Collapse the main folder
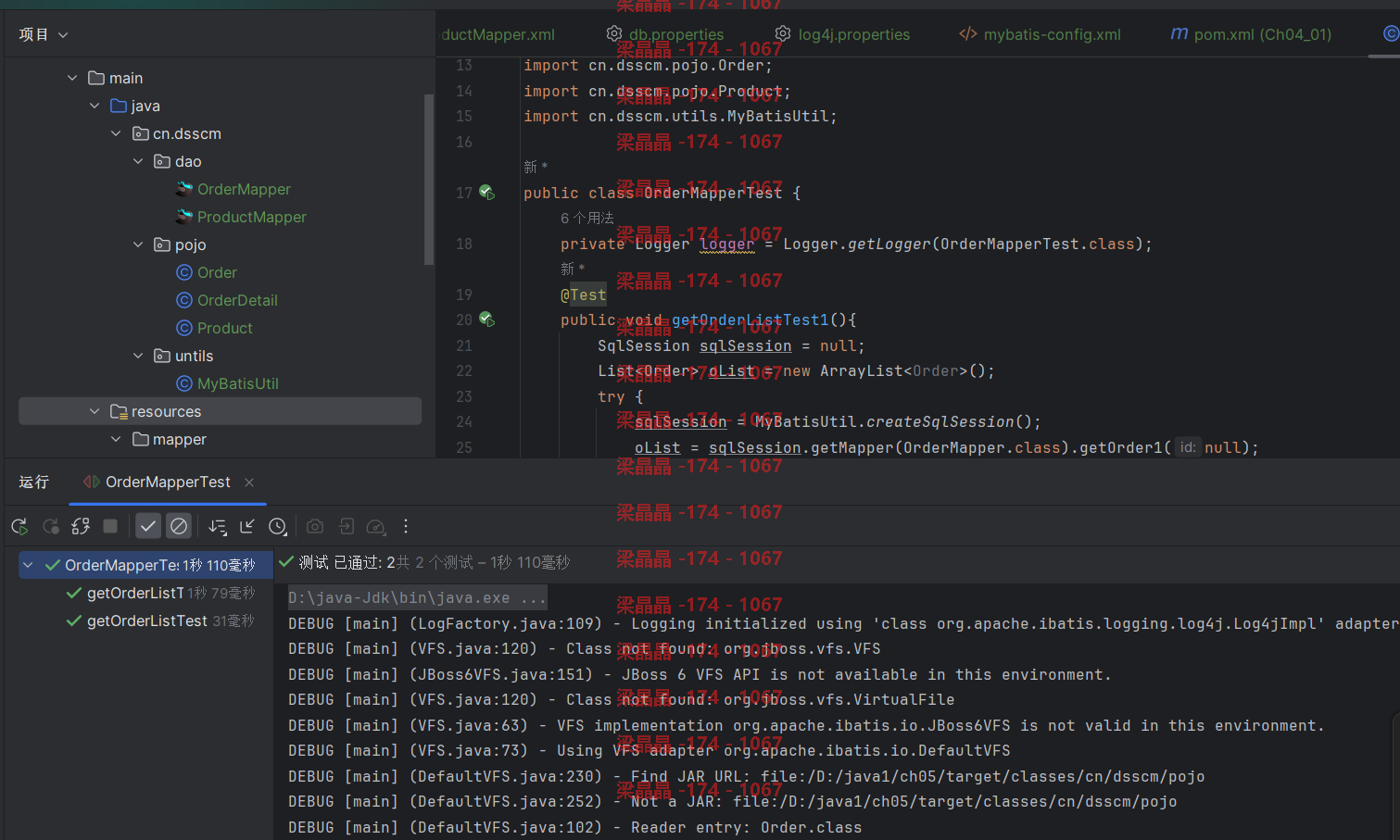Screen dimensions: 1400x840 (72, 78)
